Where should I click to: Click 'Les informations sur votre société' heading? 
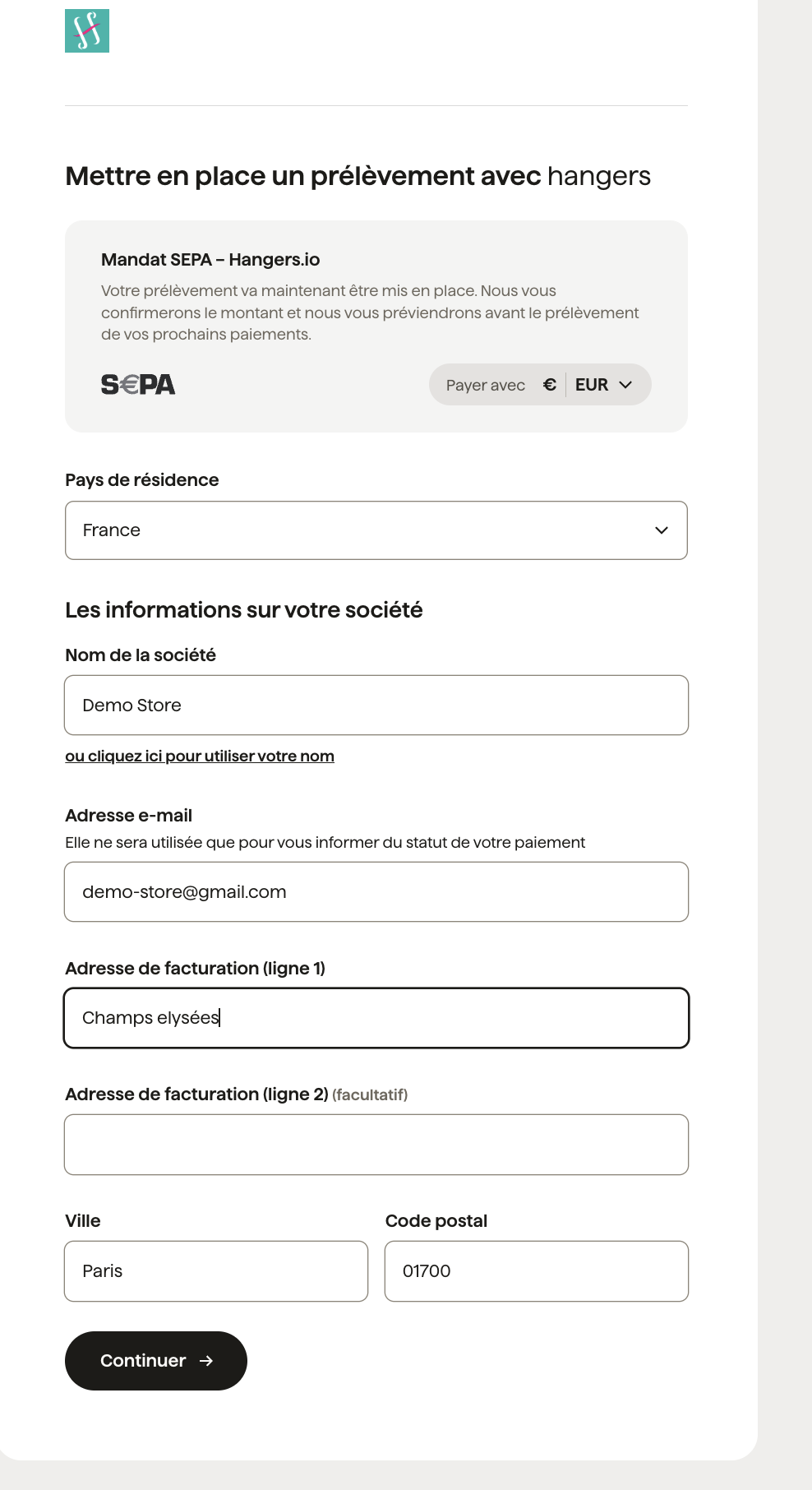(244, 610)
